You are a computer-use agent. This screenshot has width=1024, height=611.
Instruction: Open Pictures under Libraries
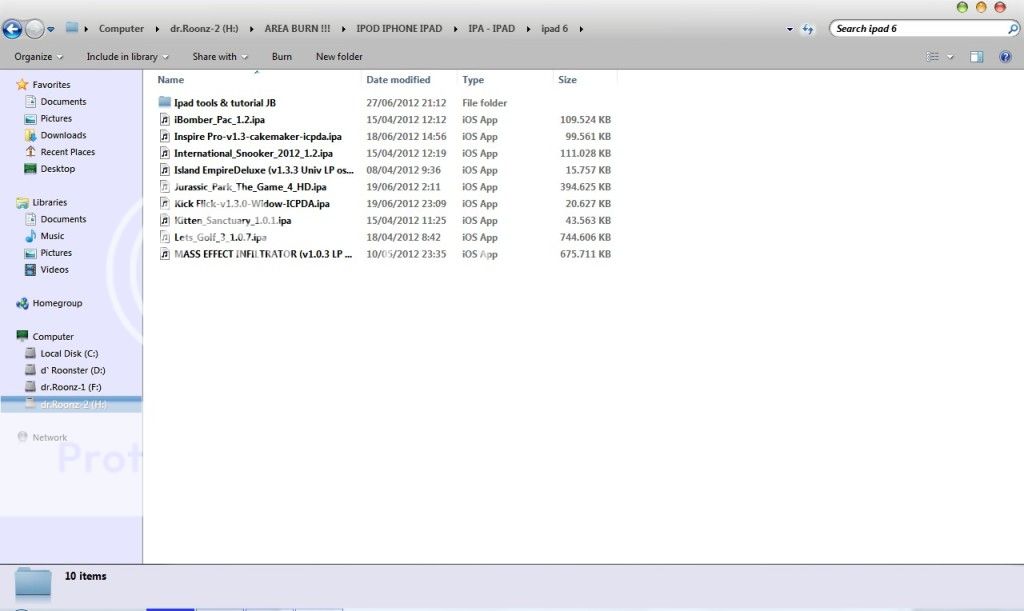[56, 253]
